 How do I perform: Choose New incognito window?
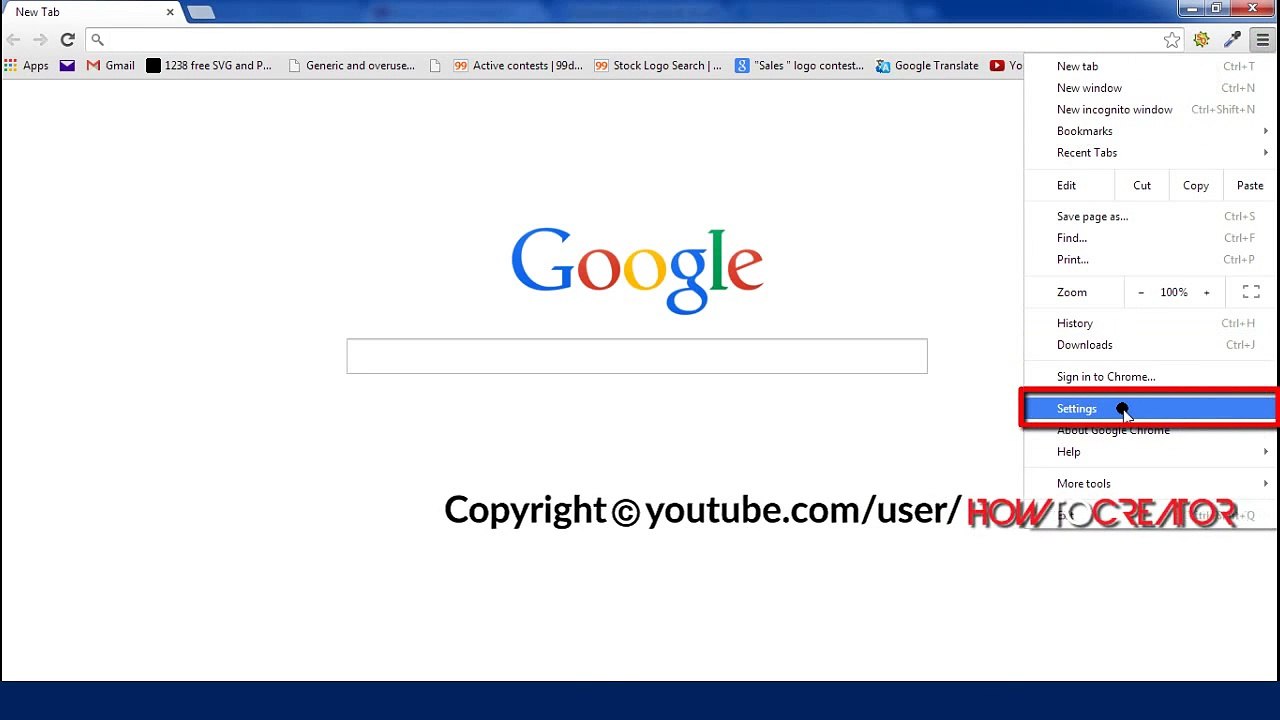point(1151,110)
